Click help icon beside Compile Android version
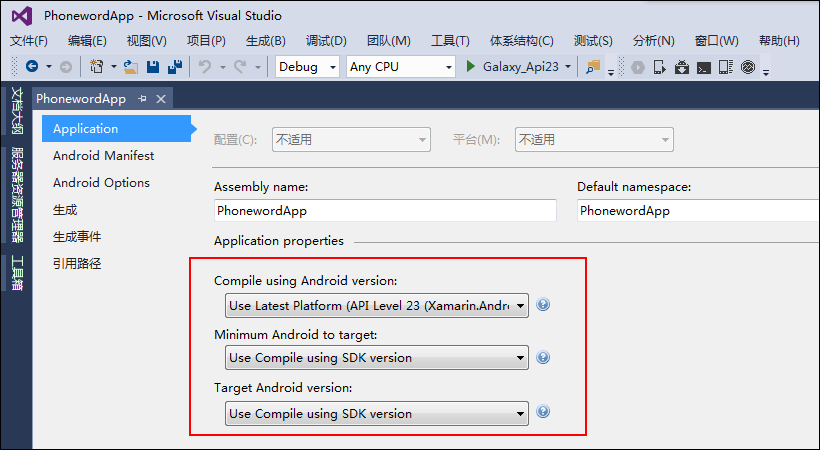This screenshot has width=820, height=450. pyautogui.click(x=544, y=306)
